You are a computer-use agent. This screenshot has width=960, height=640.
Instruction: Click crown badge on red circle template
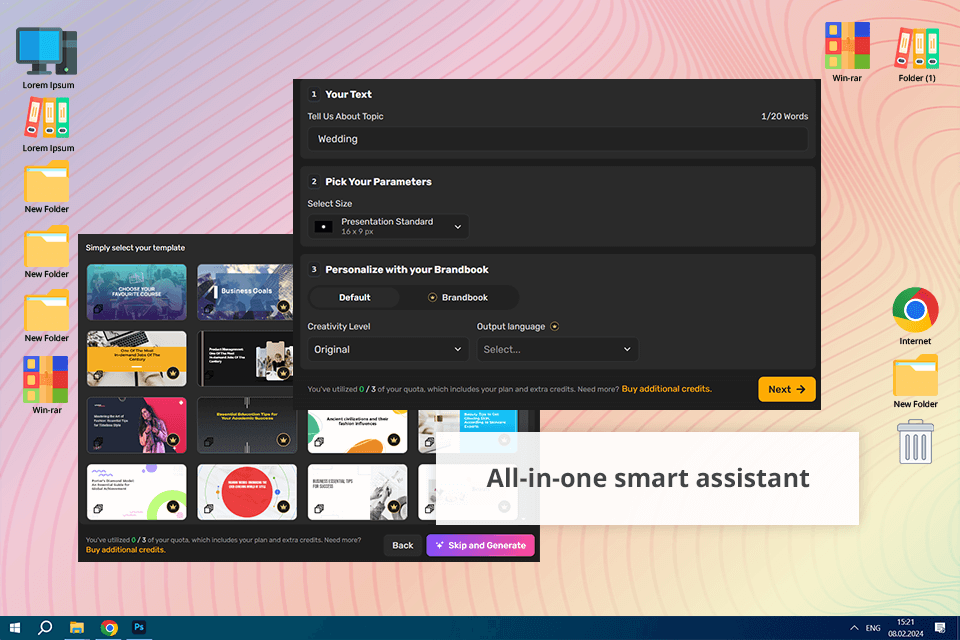click(283, 506)
